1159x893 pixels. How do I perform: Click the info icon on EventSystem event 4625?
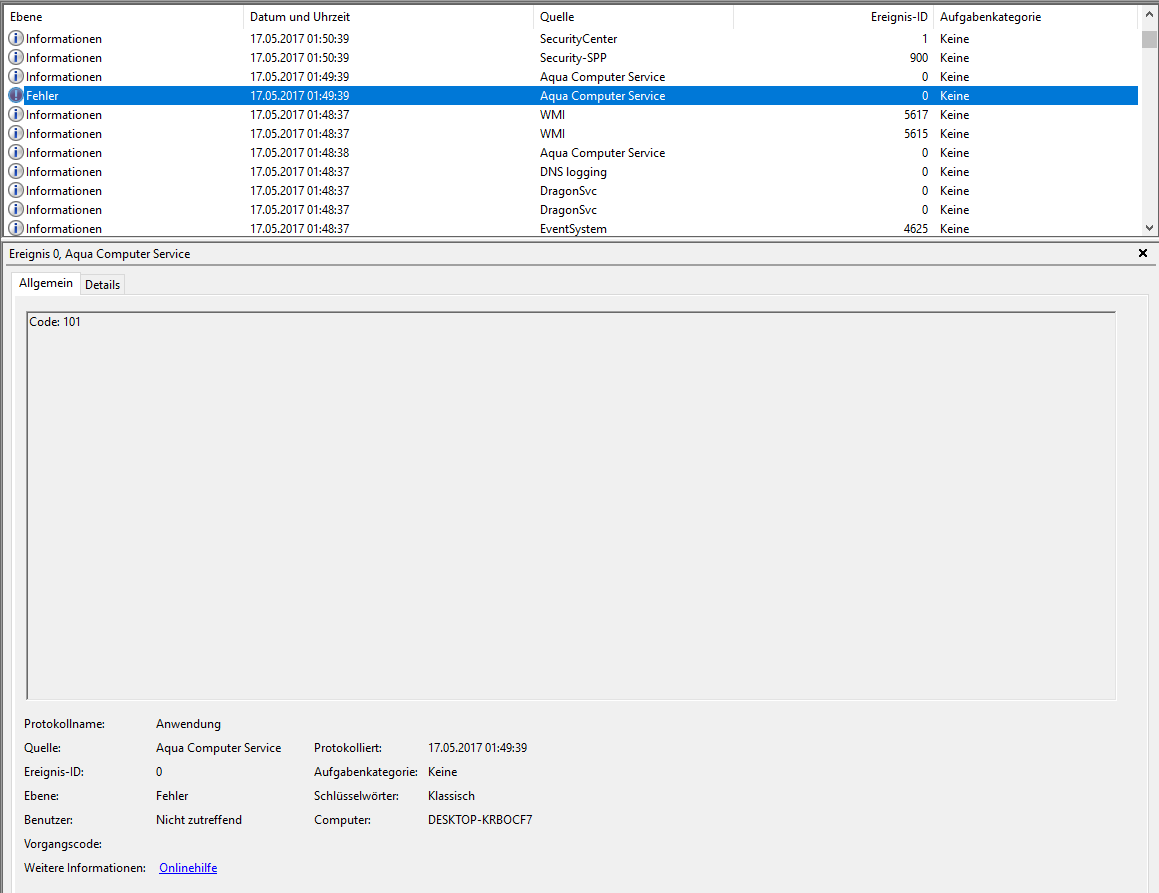tap(16, 229)
